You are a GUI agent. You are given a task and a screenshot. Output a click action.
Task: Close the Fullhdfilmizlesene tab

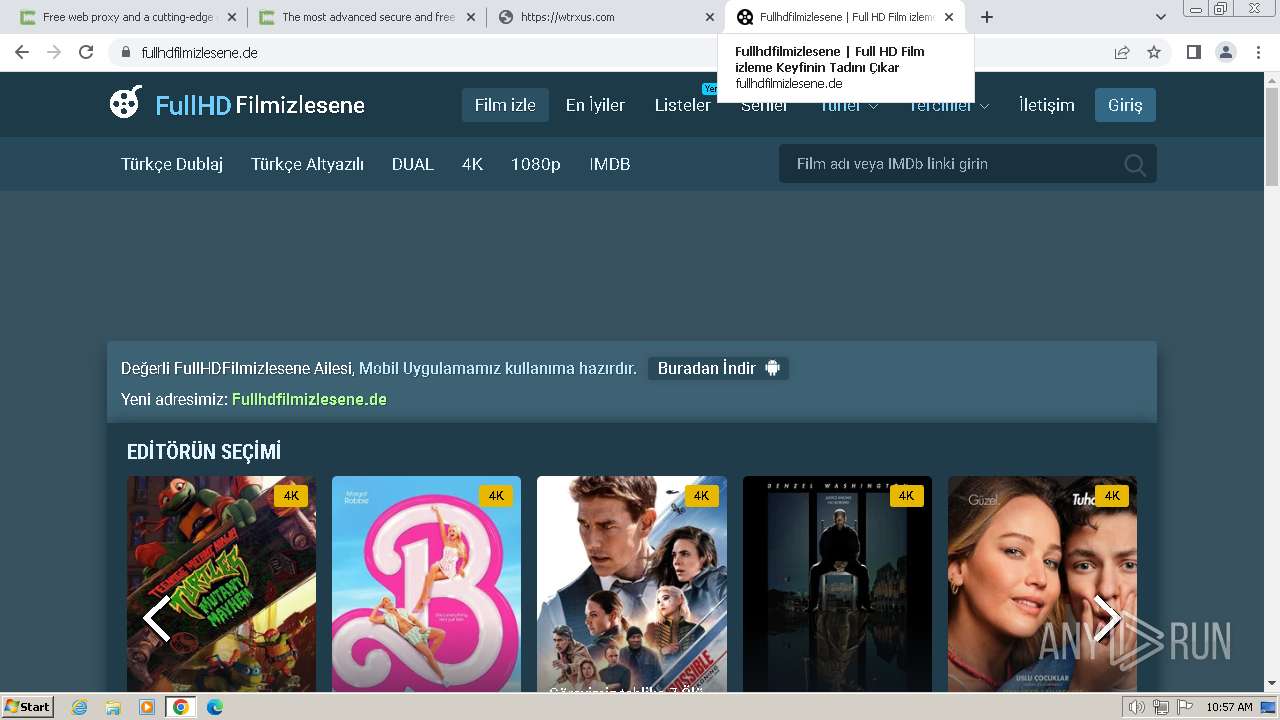tap(949, 17)
